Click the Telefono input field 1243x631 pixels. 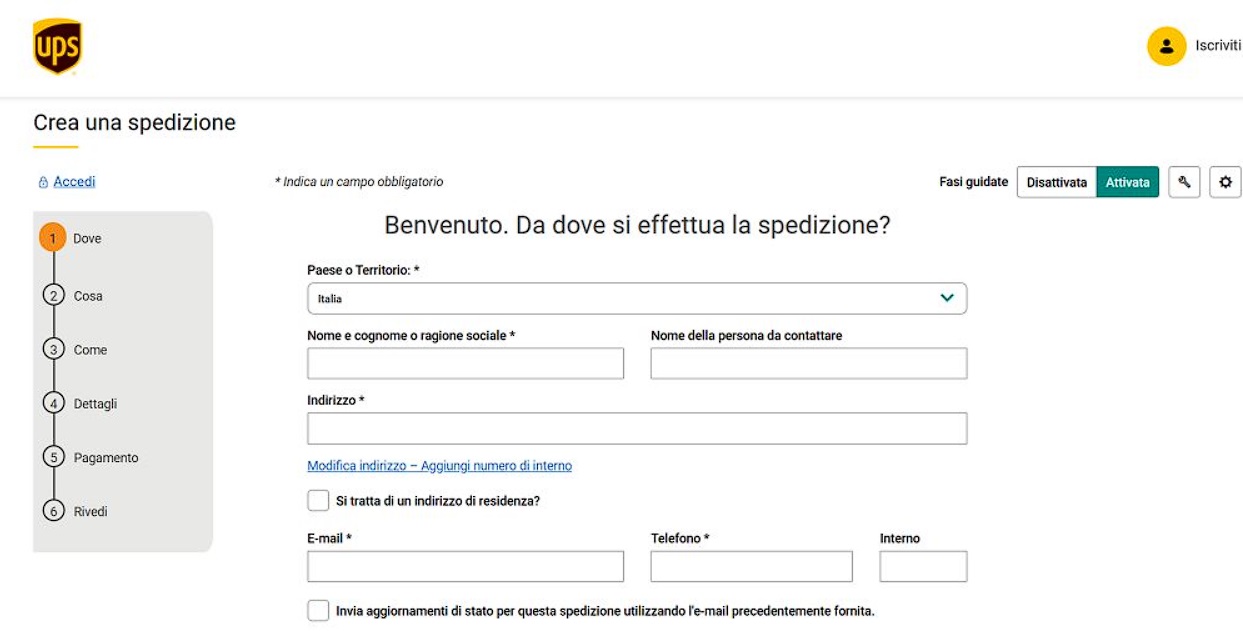[x=750, y=567]
